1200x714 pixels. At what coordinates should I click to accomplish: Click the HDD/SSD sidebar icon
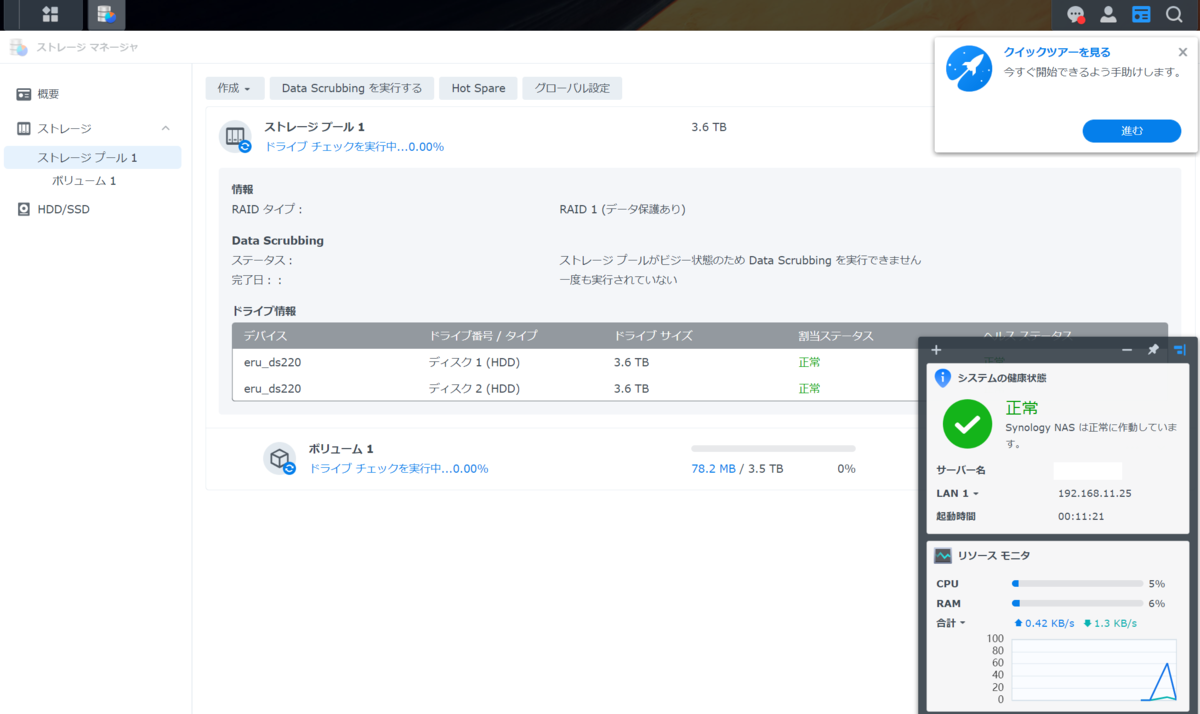(x=24, y=209)
